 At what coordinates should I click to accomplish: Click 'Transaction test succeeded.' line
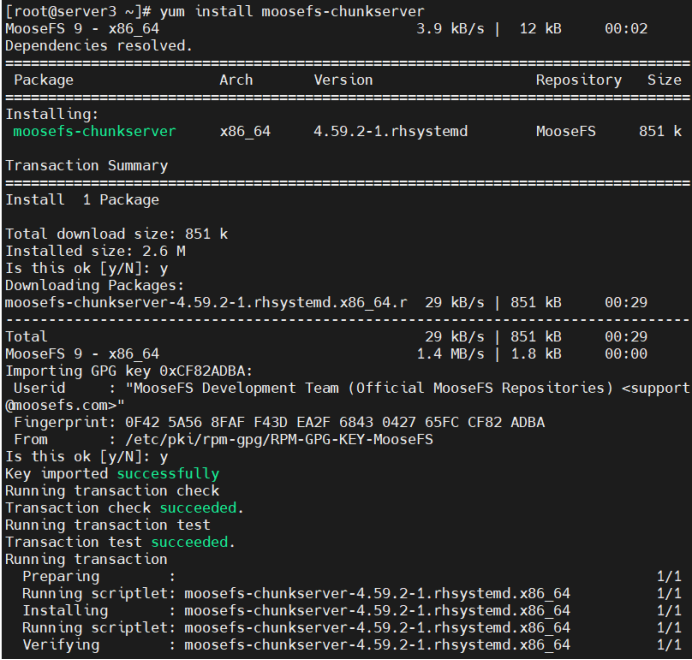click(120, 543)
